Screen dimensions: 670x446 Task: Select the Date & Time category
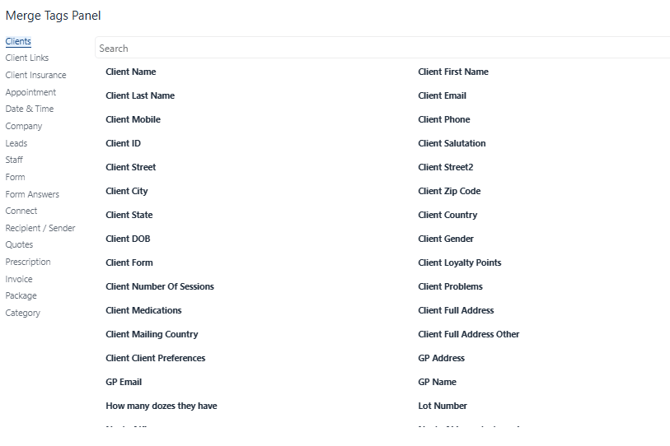click(30, 109)
